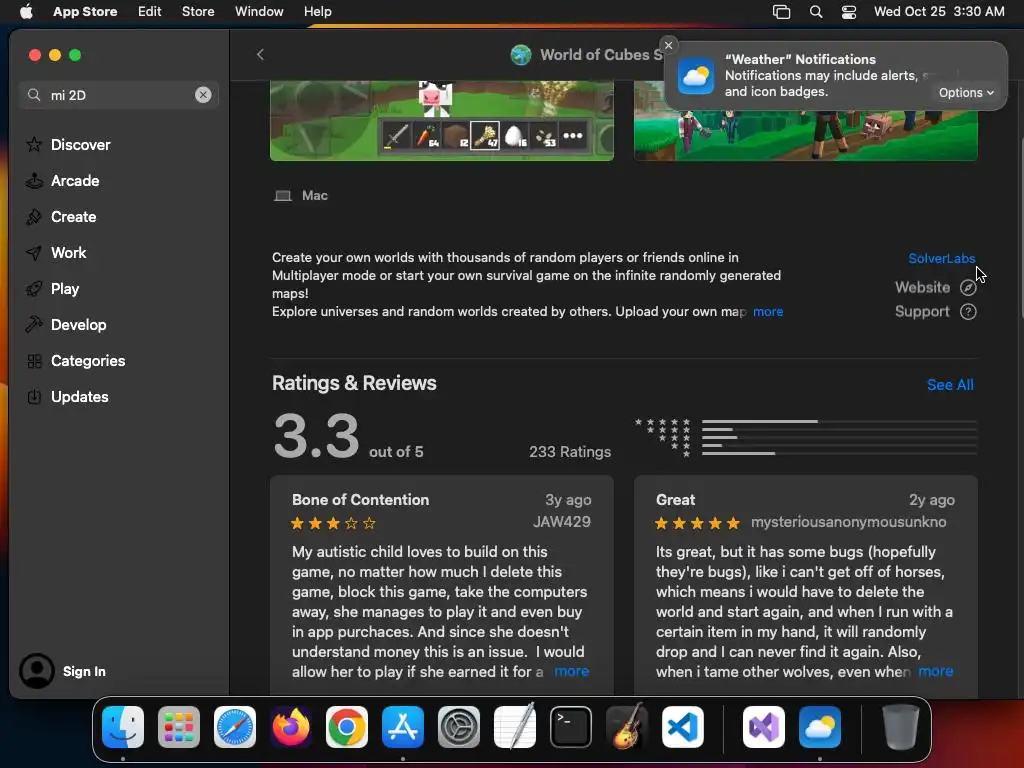Click the search field containing mi 2D
Screen dimensions: 1024x768
tap(119, 95)
